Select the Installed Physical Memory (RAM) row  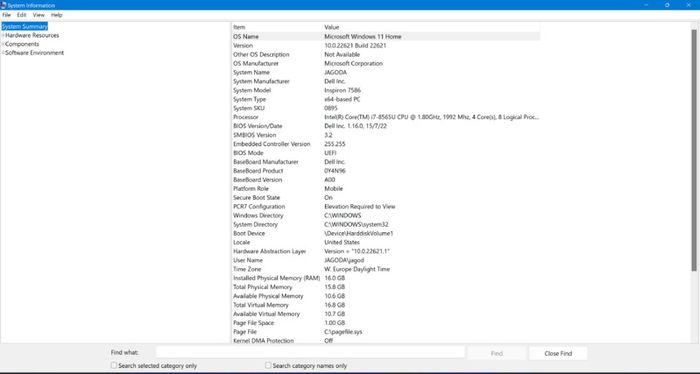tap(386, 278)
